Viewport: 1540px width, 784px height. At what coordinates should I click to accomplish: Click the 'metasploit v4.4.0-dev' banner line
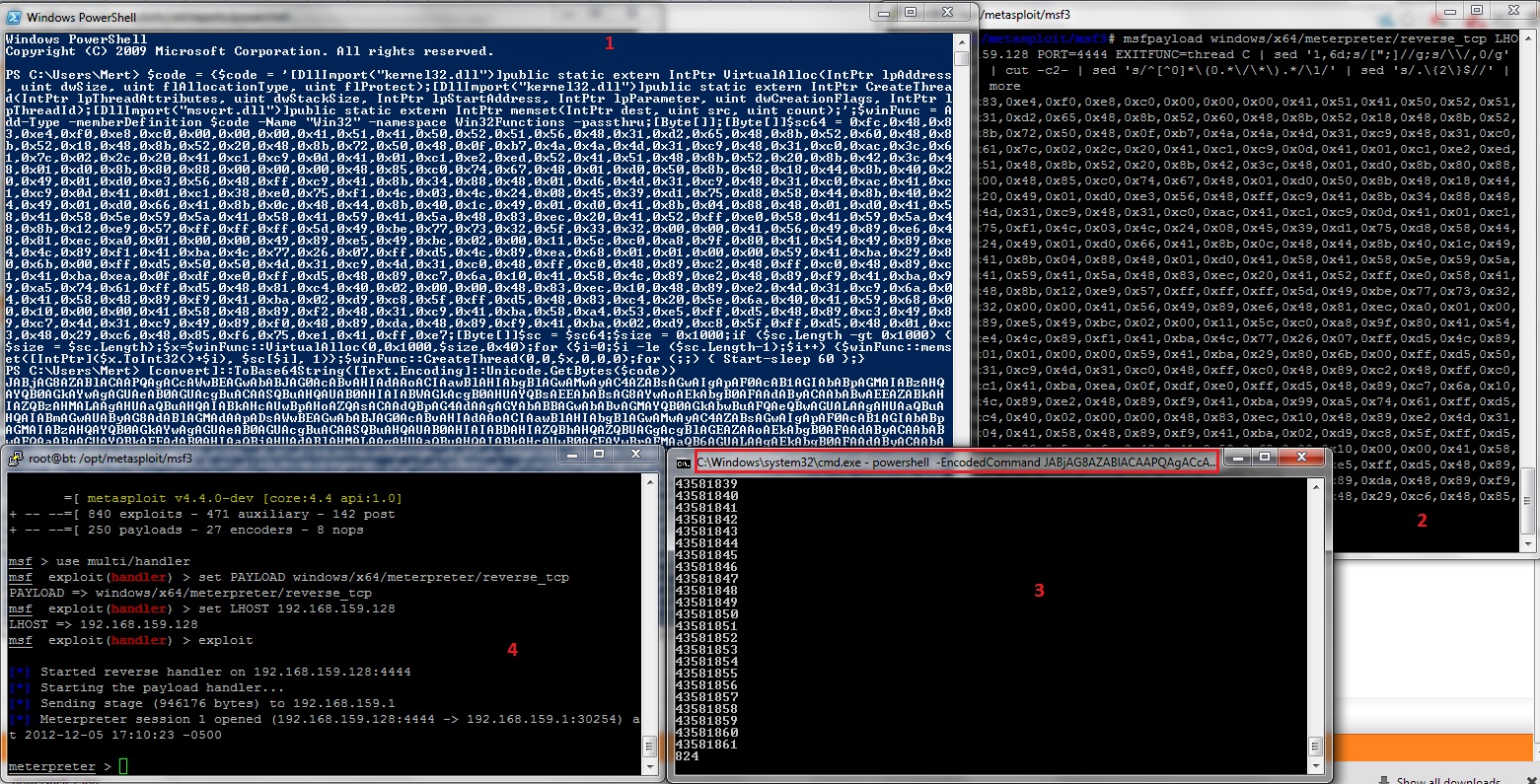233,498
